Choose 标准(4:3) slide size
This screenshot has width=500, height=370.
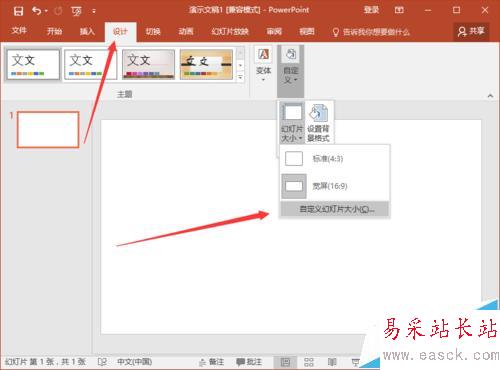pyautogui.click(x=335, y=159)
